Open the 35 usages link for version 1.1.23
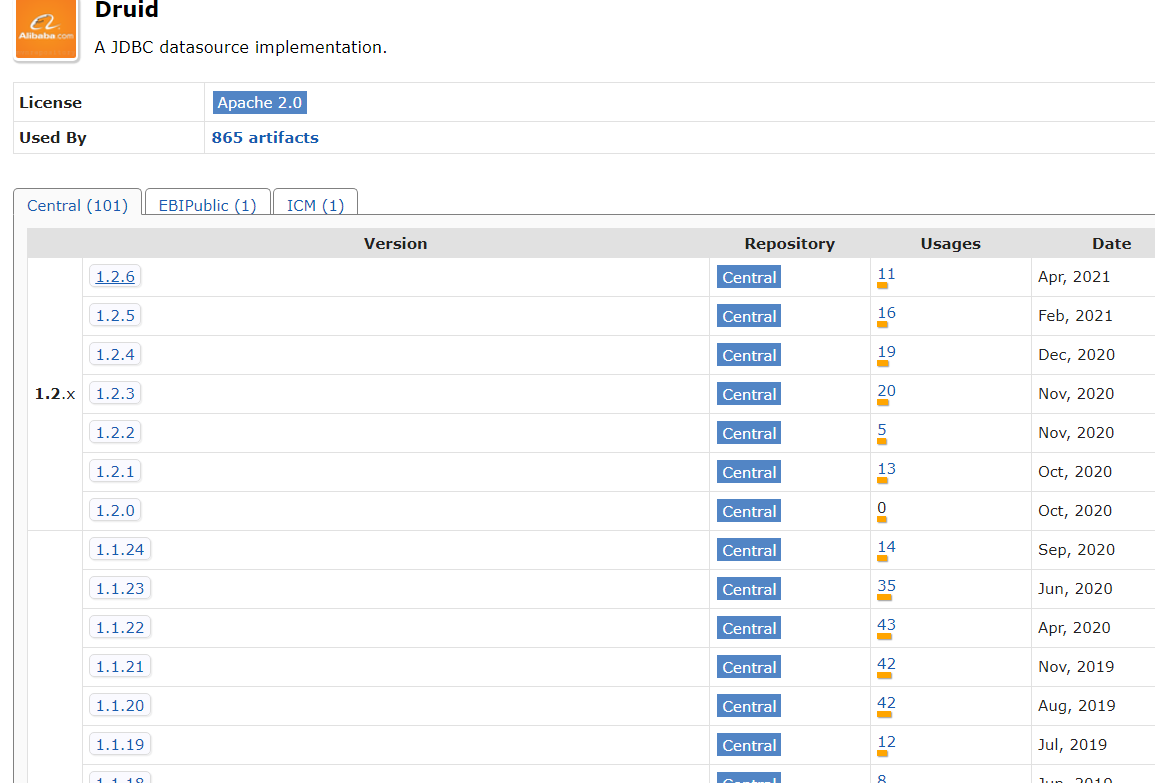This screenshot has height=783, width=1155. [x=885, y=586]
